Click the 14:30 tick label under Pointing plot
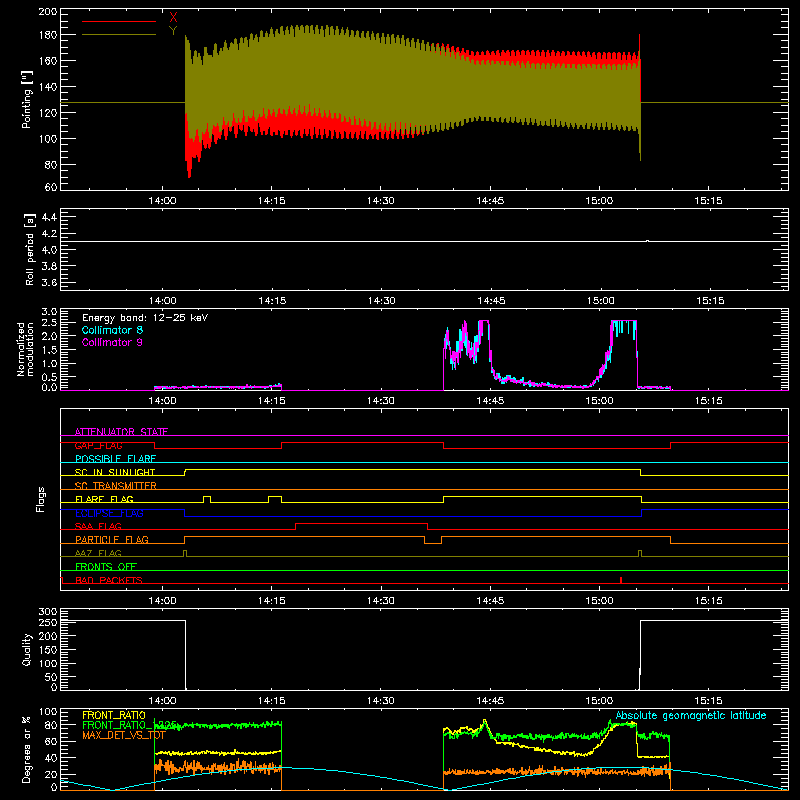This screenshot has width=800, height=800. pyautogui.click(x=381, y=201)
